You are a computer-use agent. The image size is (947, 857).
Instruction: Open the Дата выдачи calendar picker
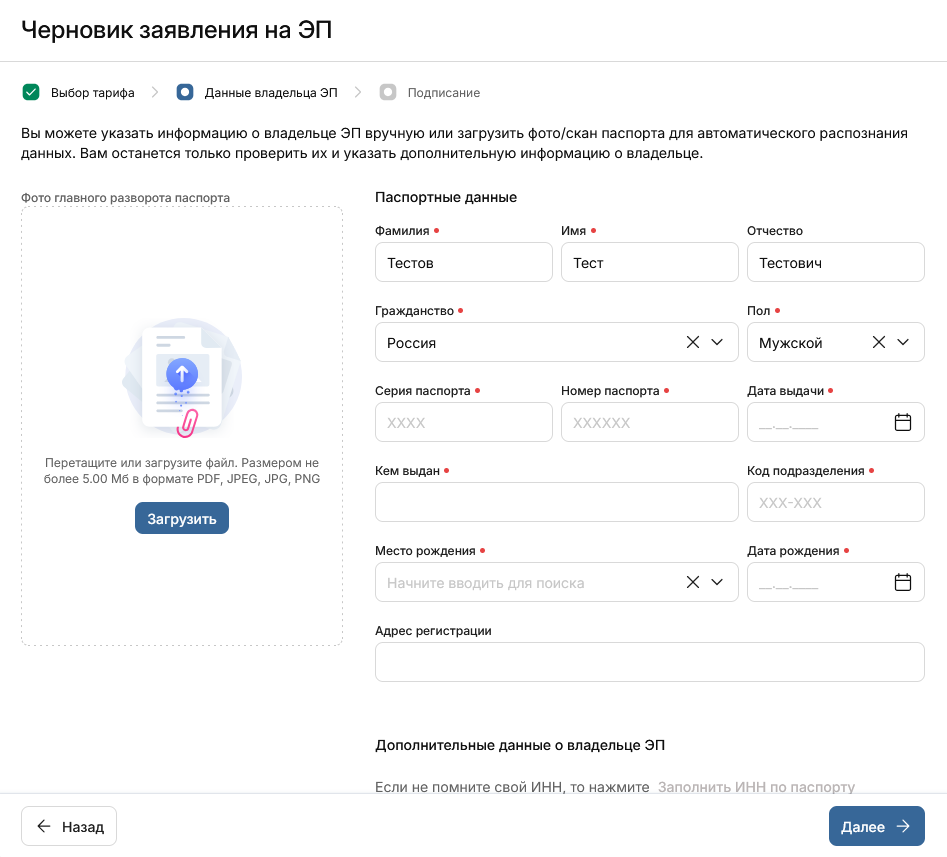tap(902, 423)
